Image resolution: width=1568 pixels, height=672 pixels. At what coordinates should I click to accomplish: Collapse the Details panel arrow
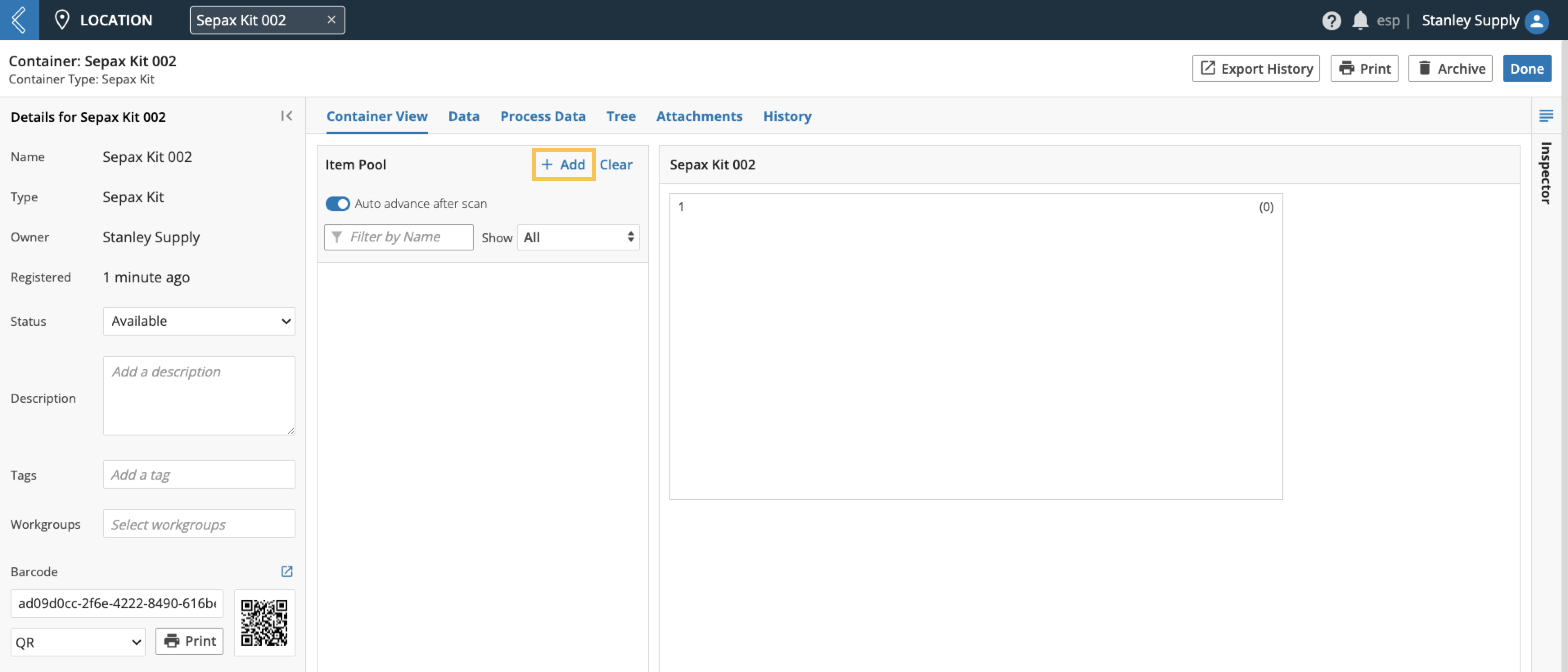click(287, 116)
